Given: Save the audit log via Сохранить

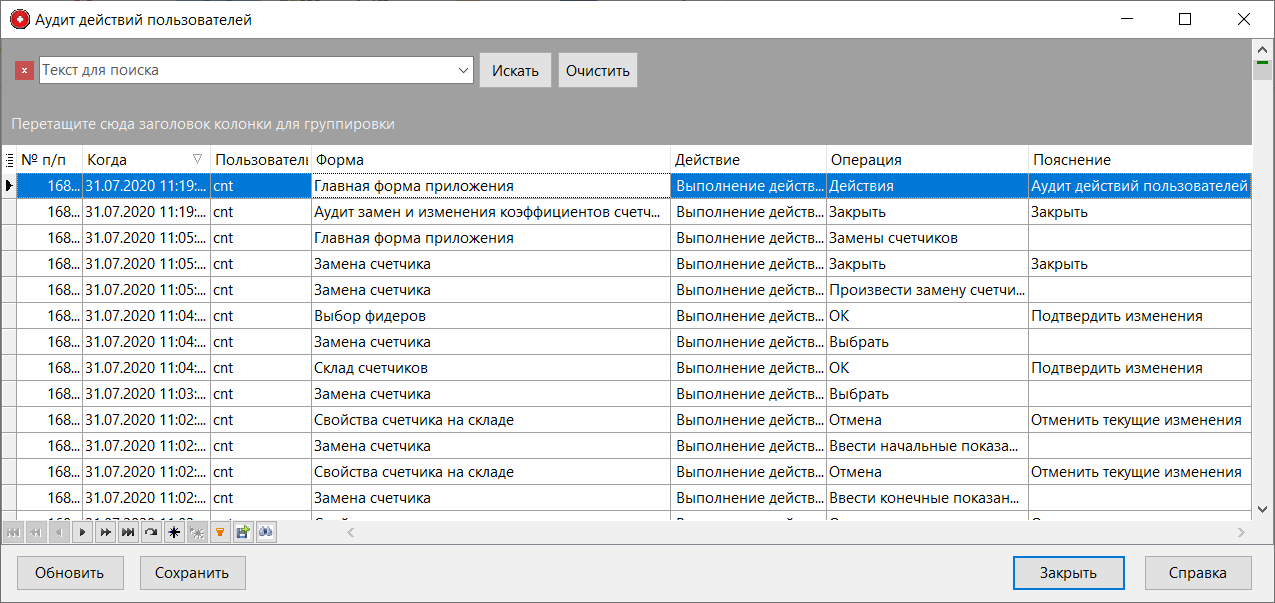Looking at the screenshot, I should [x=192, y=572].
